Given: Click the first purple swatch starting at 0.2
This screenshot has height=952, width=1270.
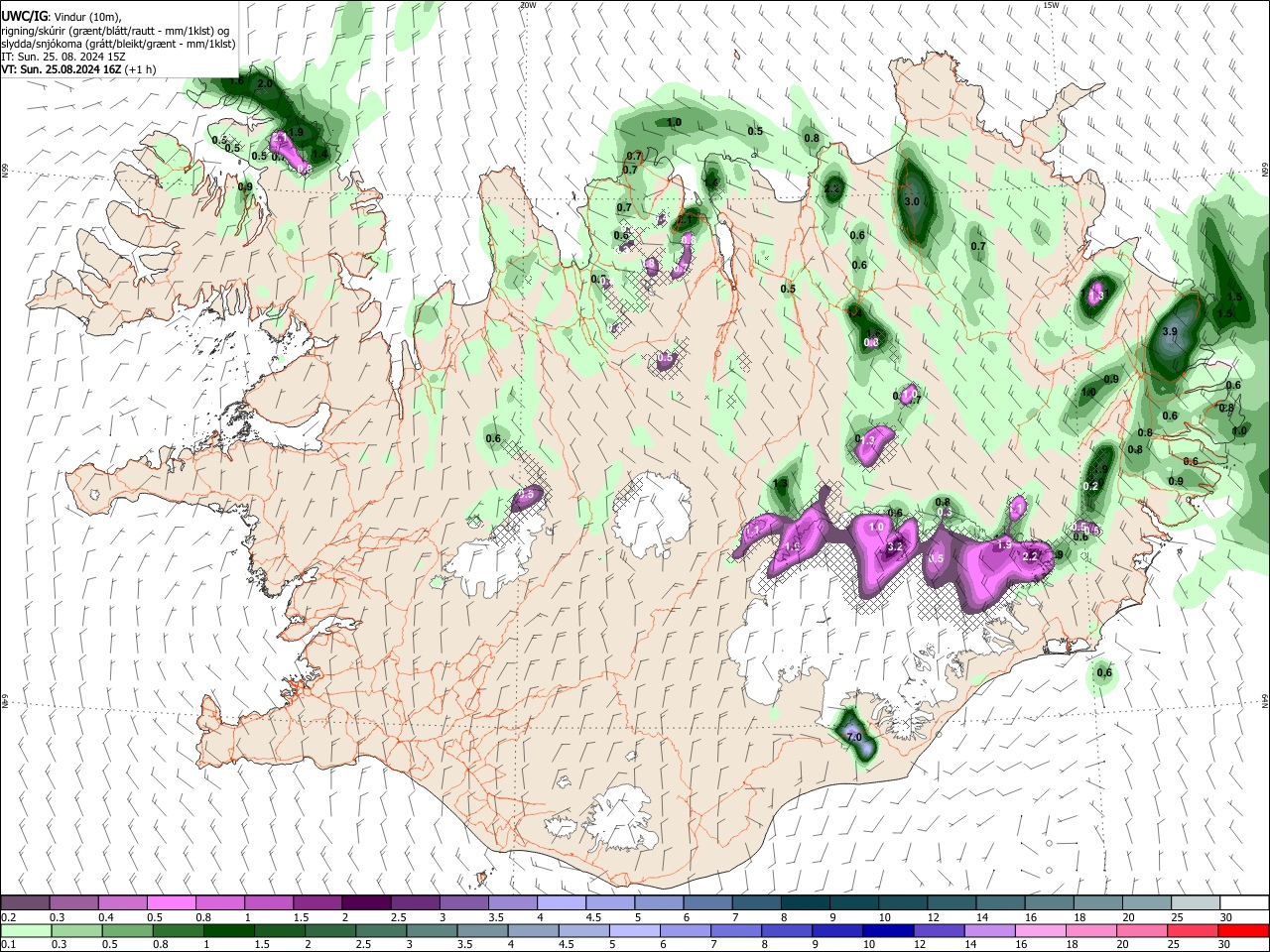Looking at the screenshot, I should click(x=25, y=903).
